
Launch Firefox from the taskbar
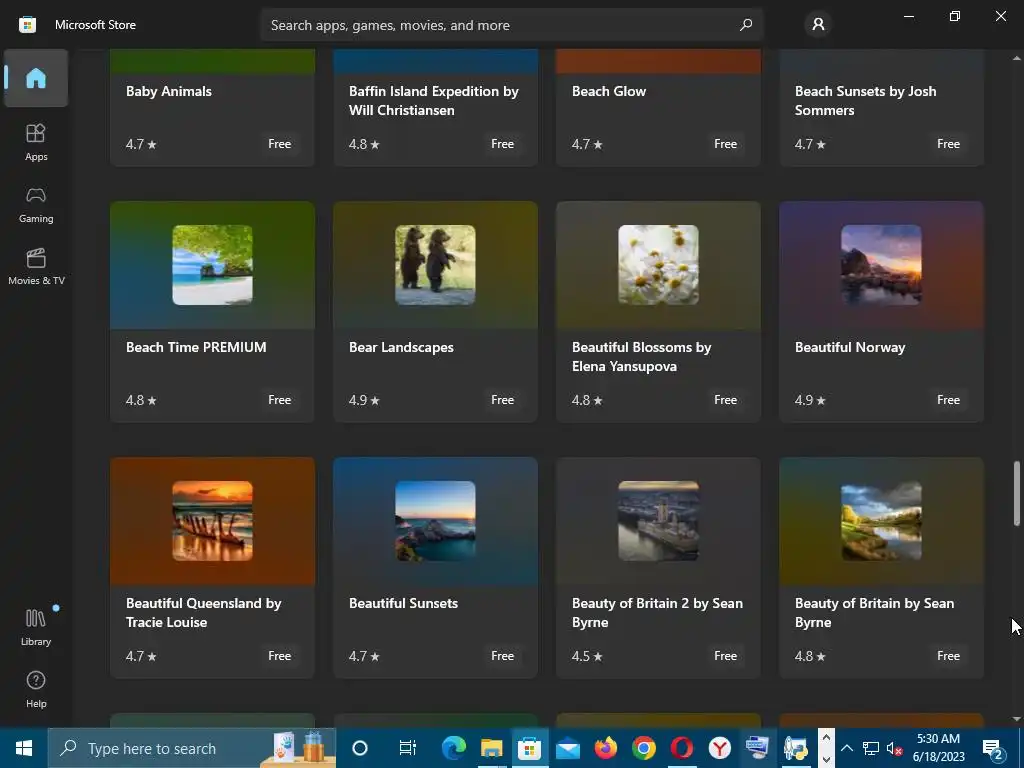coord(605,748)
